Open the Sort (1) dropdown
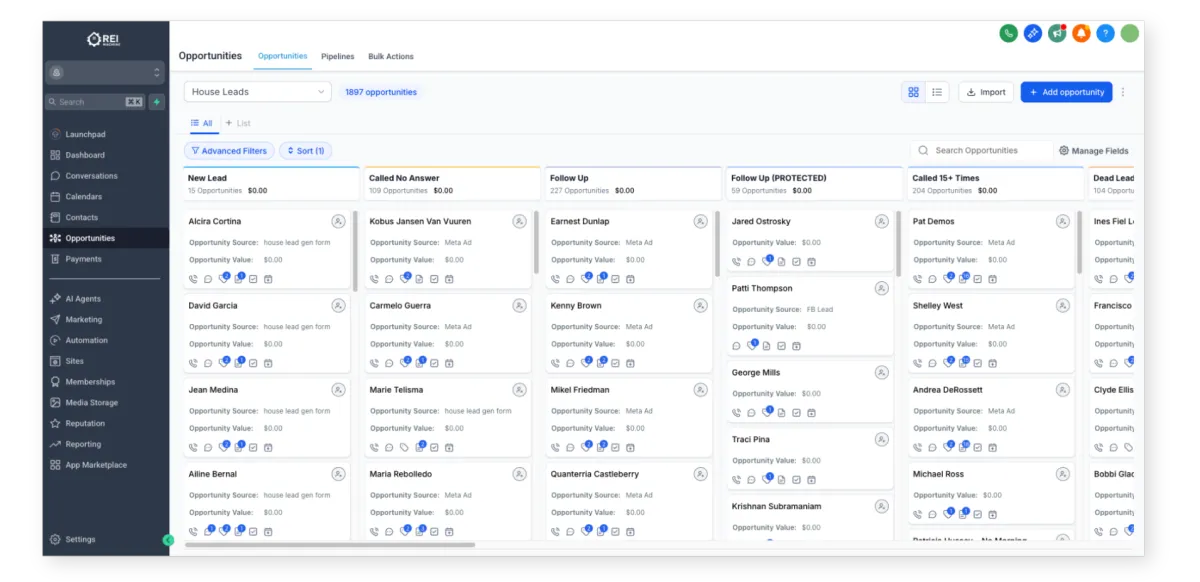Viewport: 1200px width, 582px height. click(305, 151)
